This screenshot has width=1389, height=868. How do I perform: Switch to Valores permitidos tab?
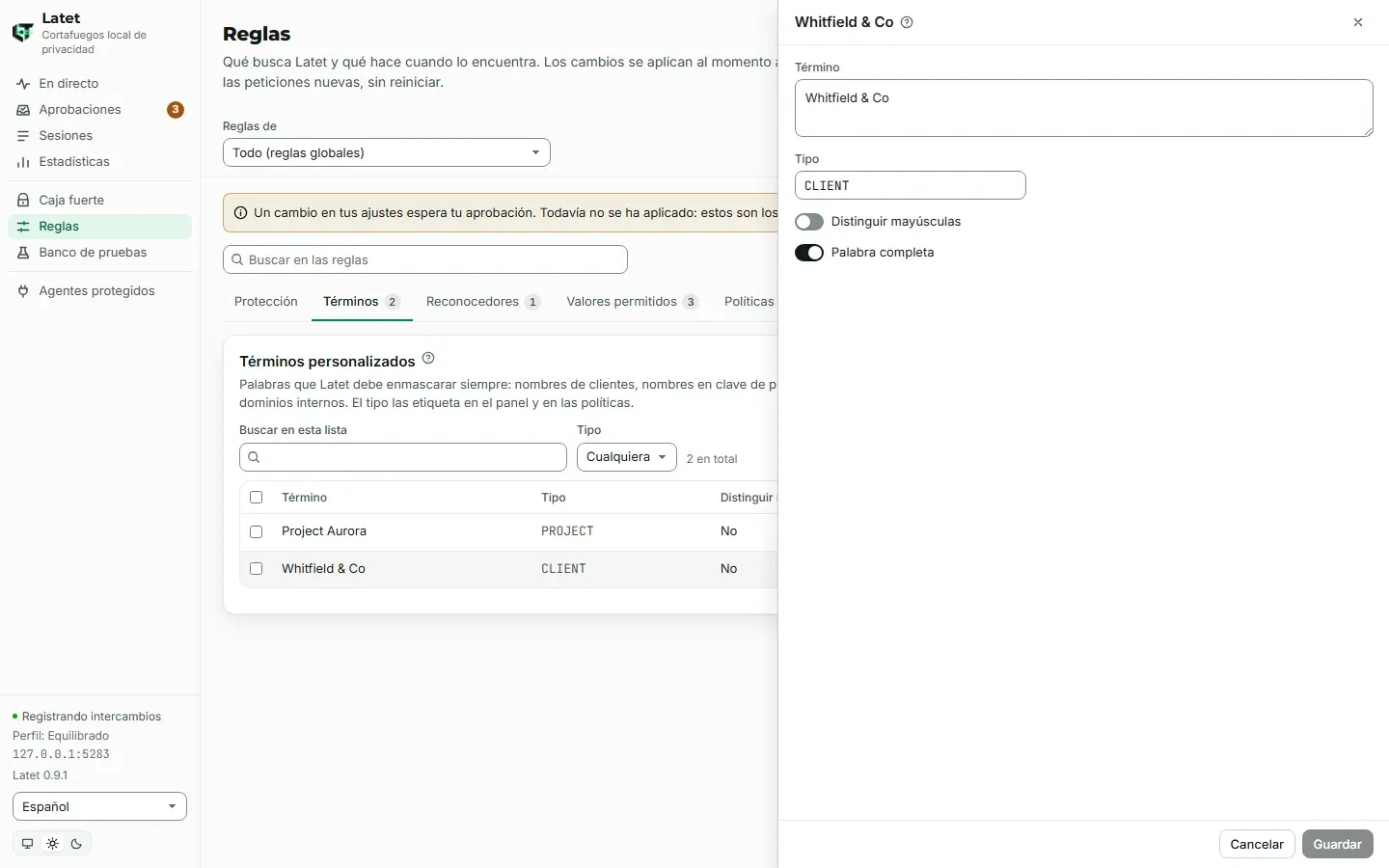point(632,302)
